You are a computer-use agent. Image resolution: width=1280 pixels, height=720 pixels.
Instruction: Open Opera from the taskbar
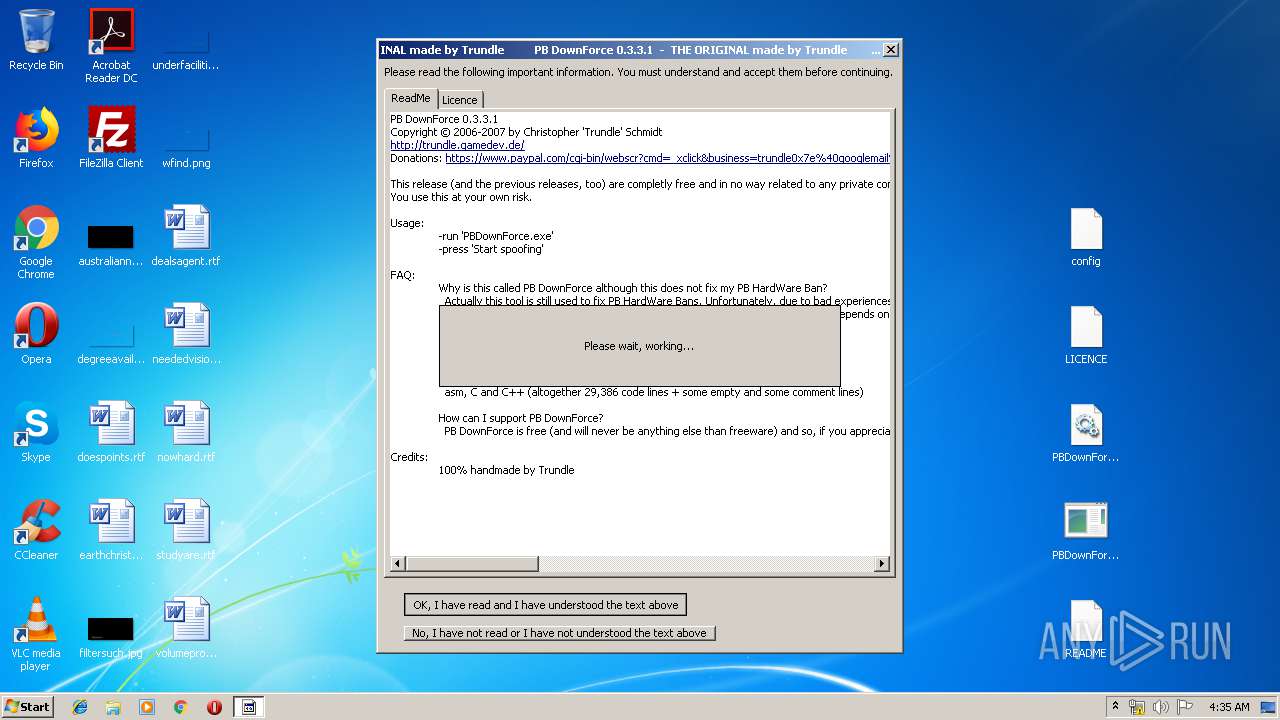pyautogui.click(x=214, y=707)
